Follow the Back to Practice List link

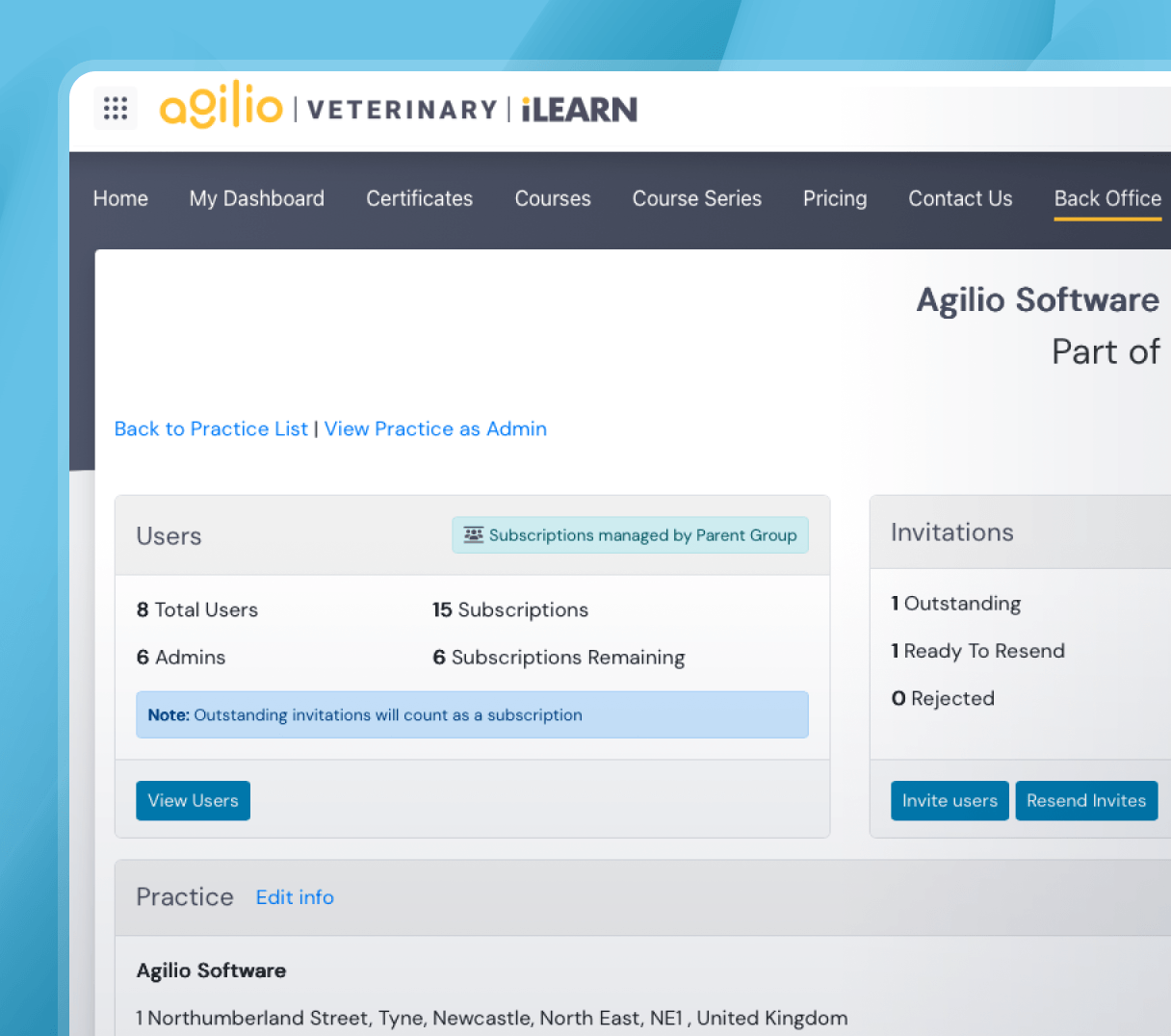tap(211, 428)
